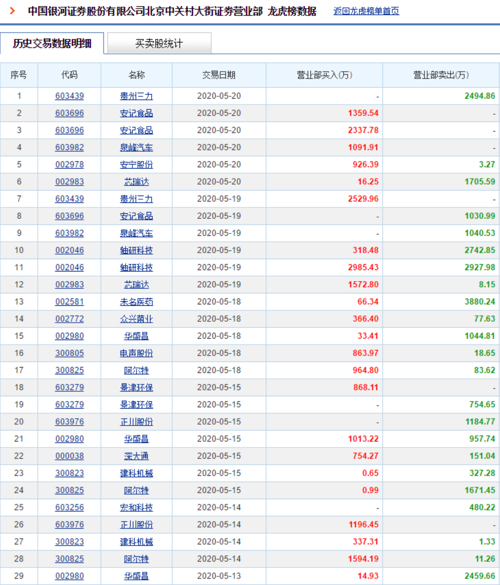Click code 300825 in row 17
Screen dimensions: 500x585
coord(69,370)
